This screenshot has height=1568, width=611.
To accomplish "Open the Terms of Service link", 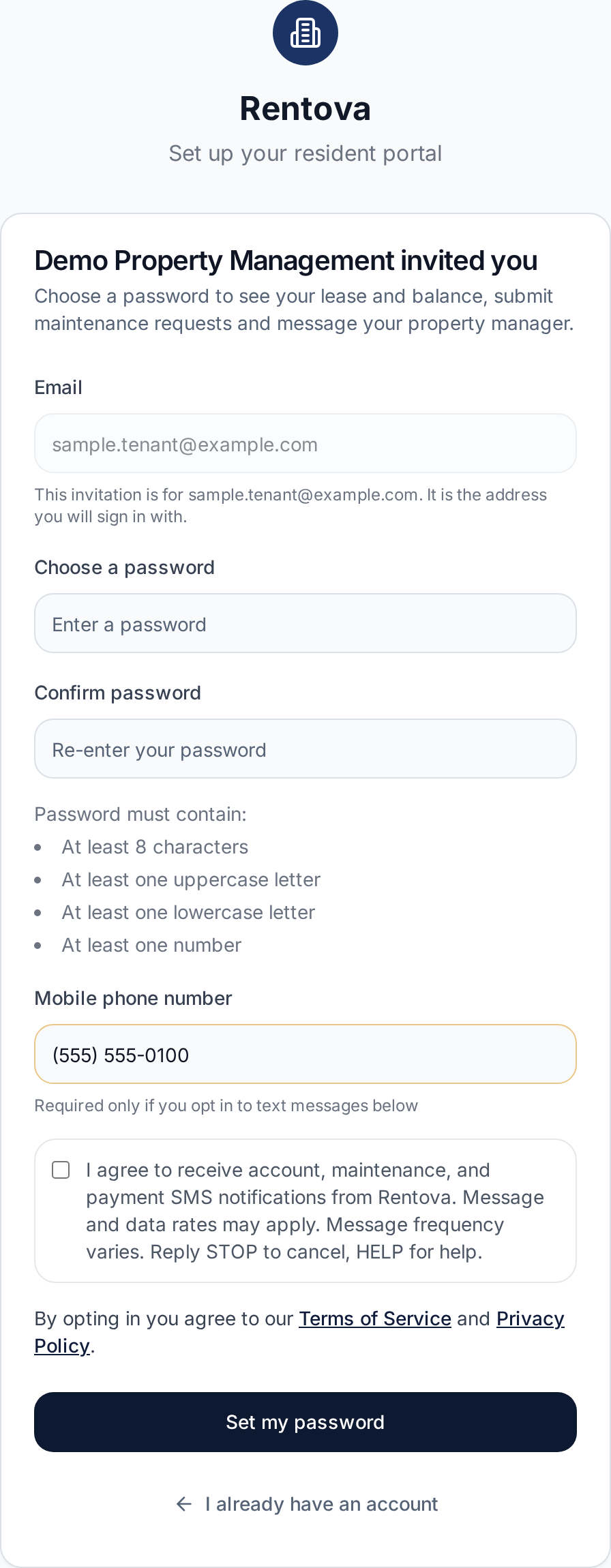I will 375,1318.
